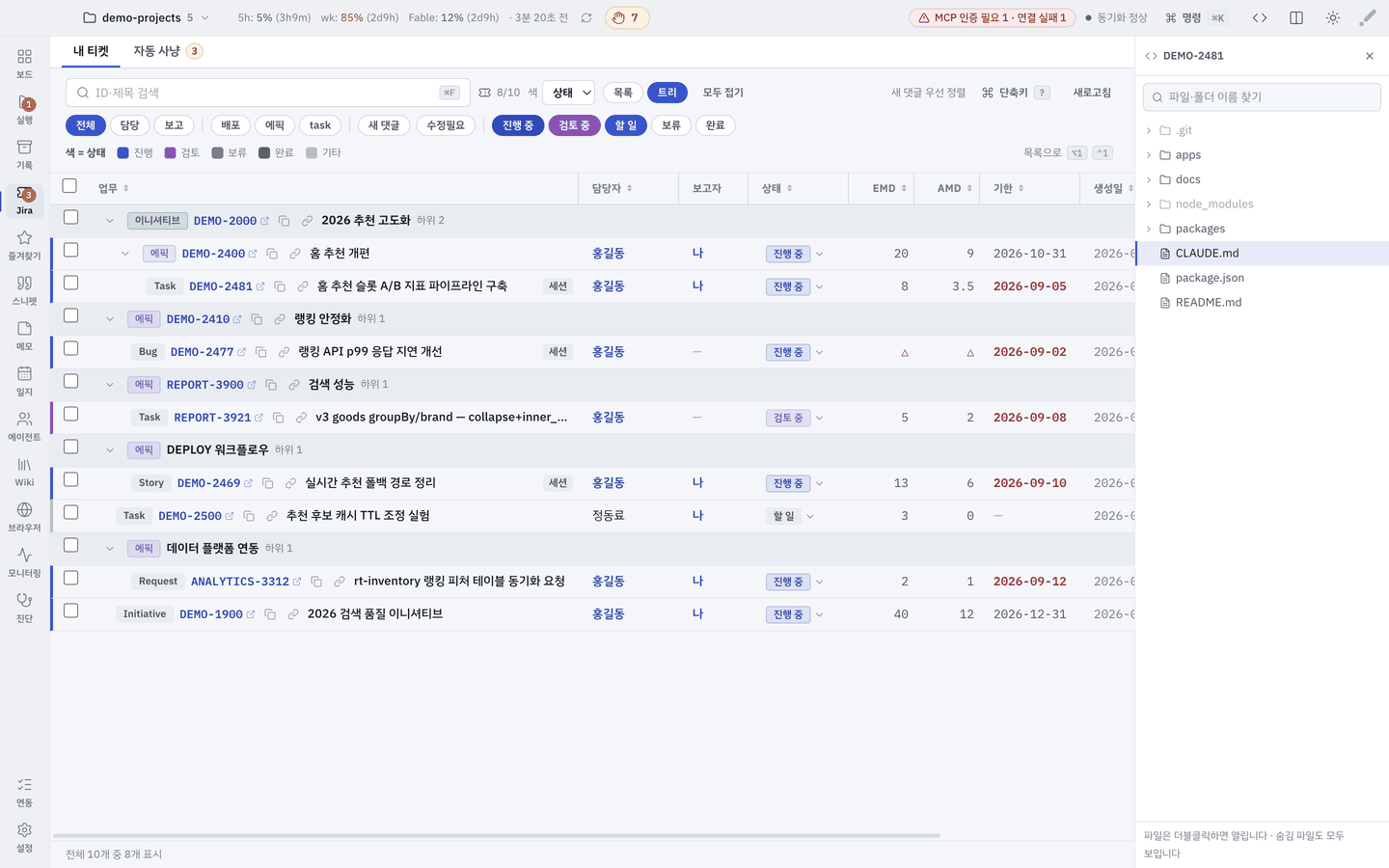Click the 진행 blue color legend swatch
Image resolution: width=1389 pixels, height=868 pixels.
(x=123, y=152)
